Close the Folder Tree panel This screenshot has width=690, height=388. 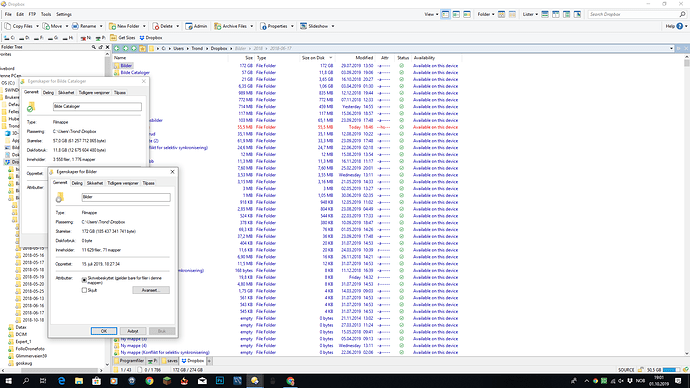coord(107,47)
